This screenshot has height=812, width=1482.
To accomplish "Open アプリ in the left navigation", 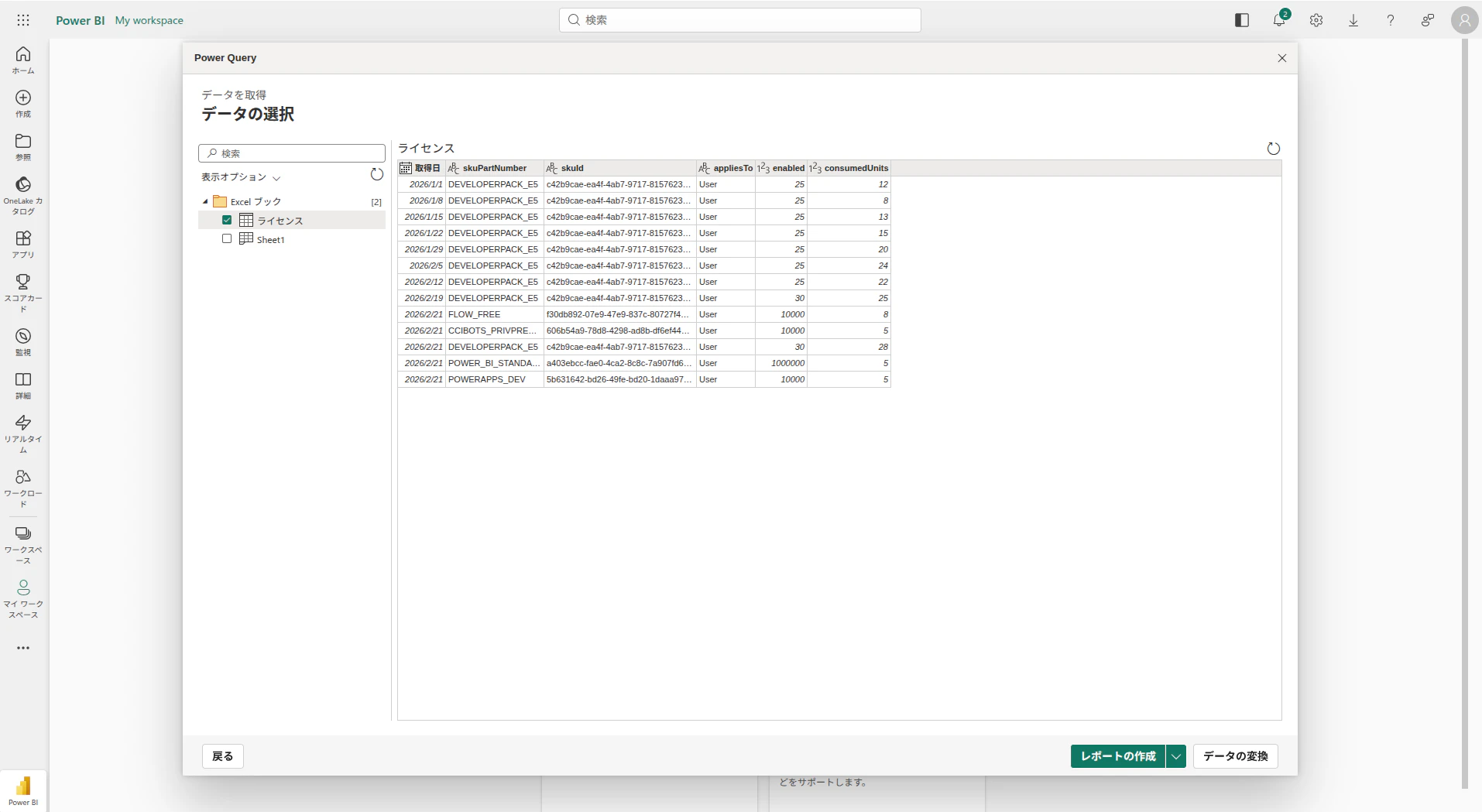I will coord(23,244).
